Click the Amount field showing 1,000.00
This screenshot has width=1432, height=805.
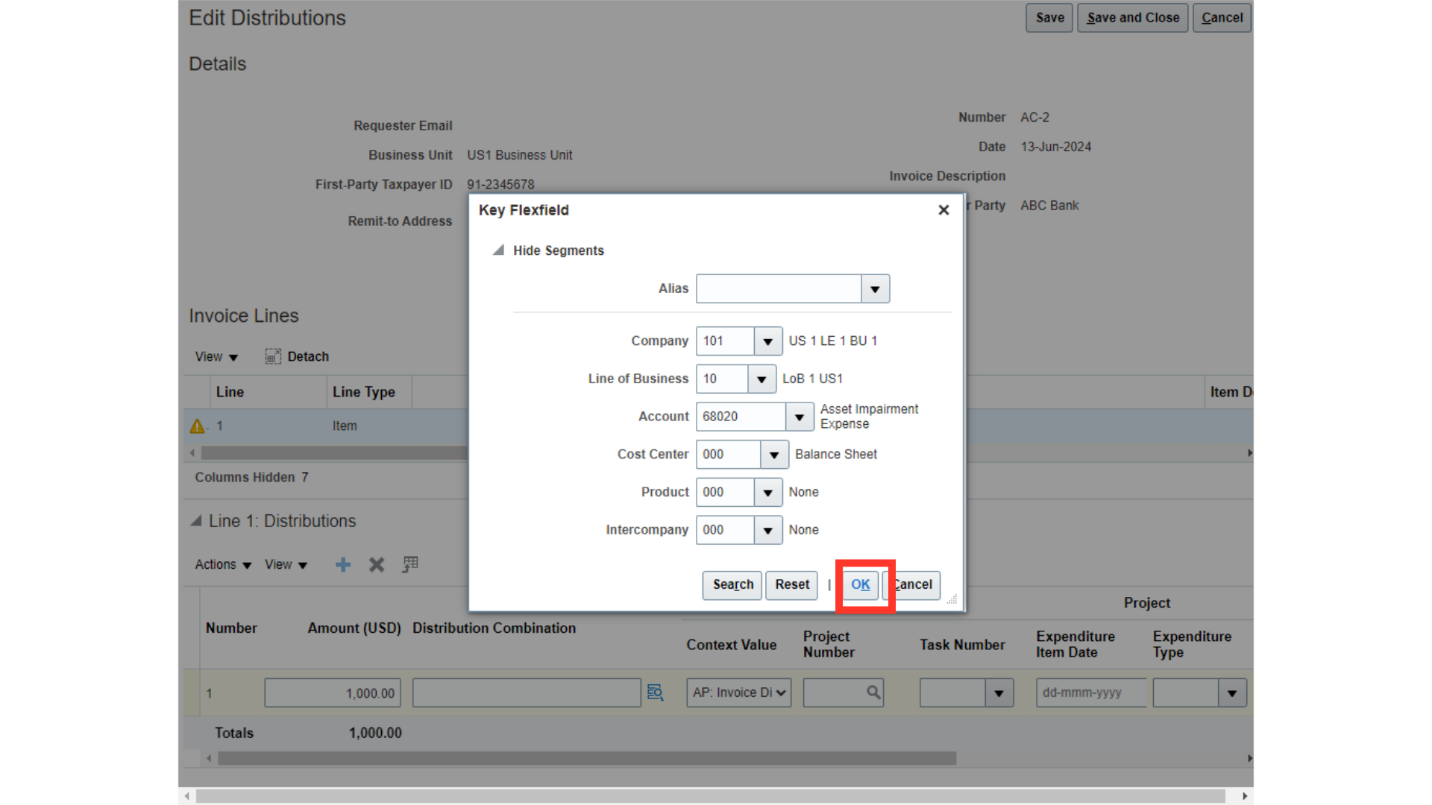tap(333, 693)
